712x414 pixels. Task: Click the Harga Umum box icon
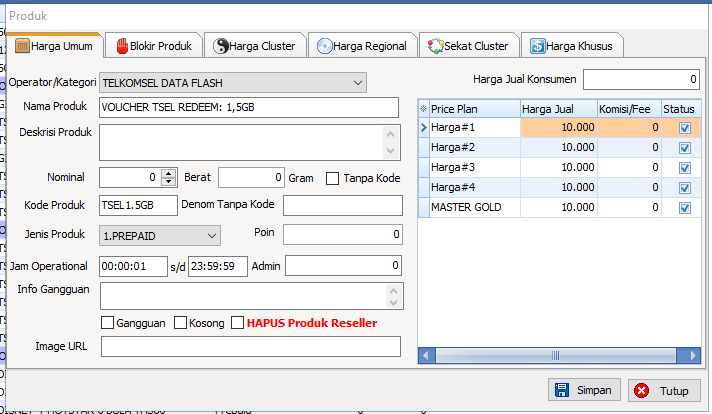pos(22,46)
